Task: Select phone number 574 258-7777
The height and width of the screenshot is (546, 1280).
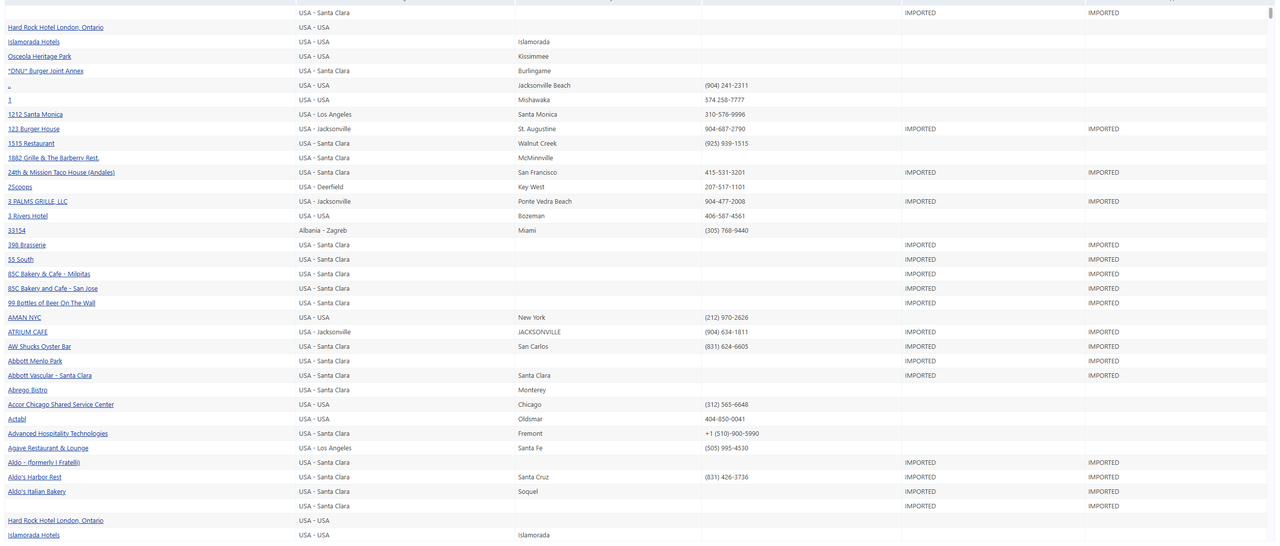Action: point(724,100)
